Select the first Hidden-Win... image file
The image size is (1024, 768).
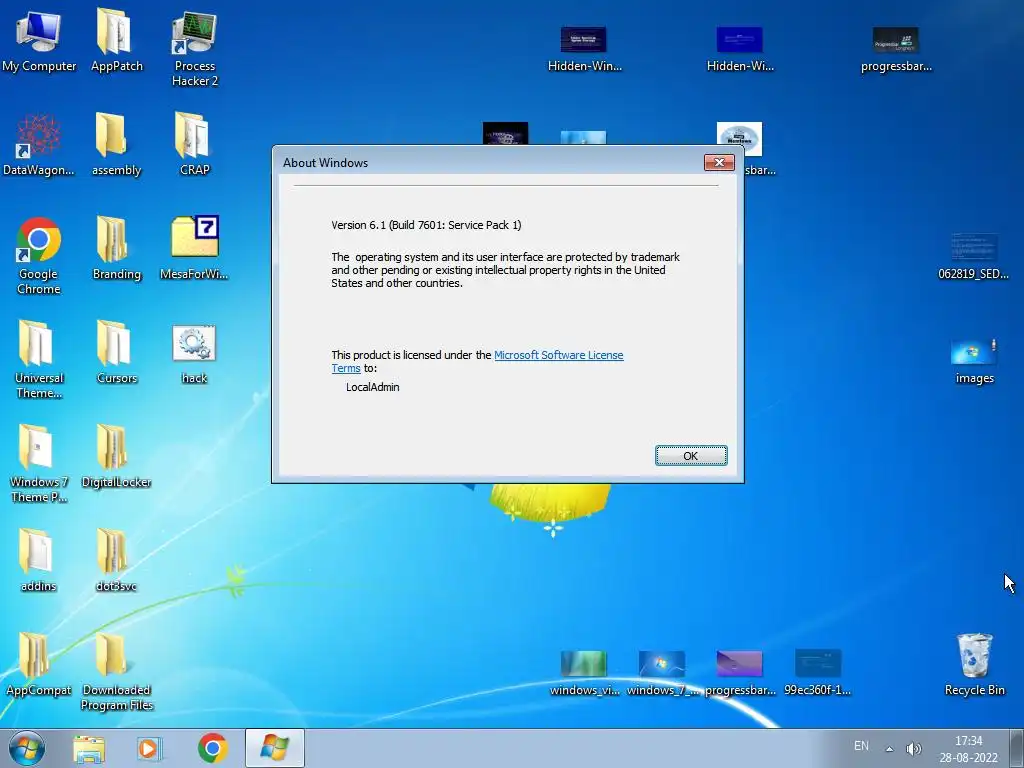click(584, 49)
